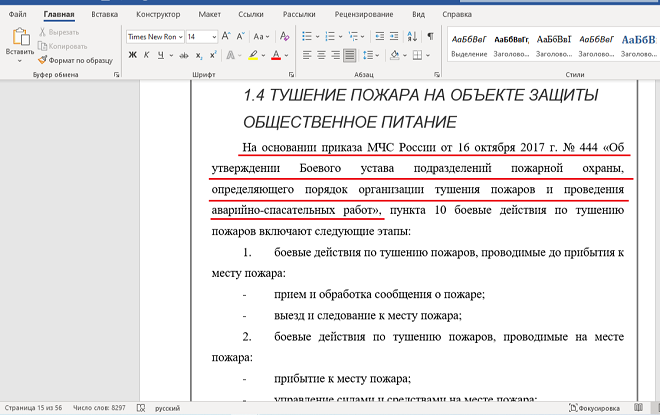Open underline style dropdown arrow
This screenshot has width=660, height=415.
click(171, 55)
